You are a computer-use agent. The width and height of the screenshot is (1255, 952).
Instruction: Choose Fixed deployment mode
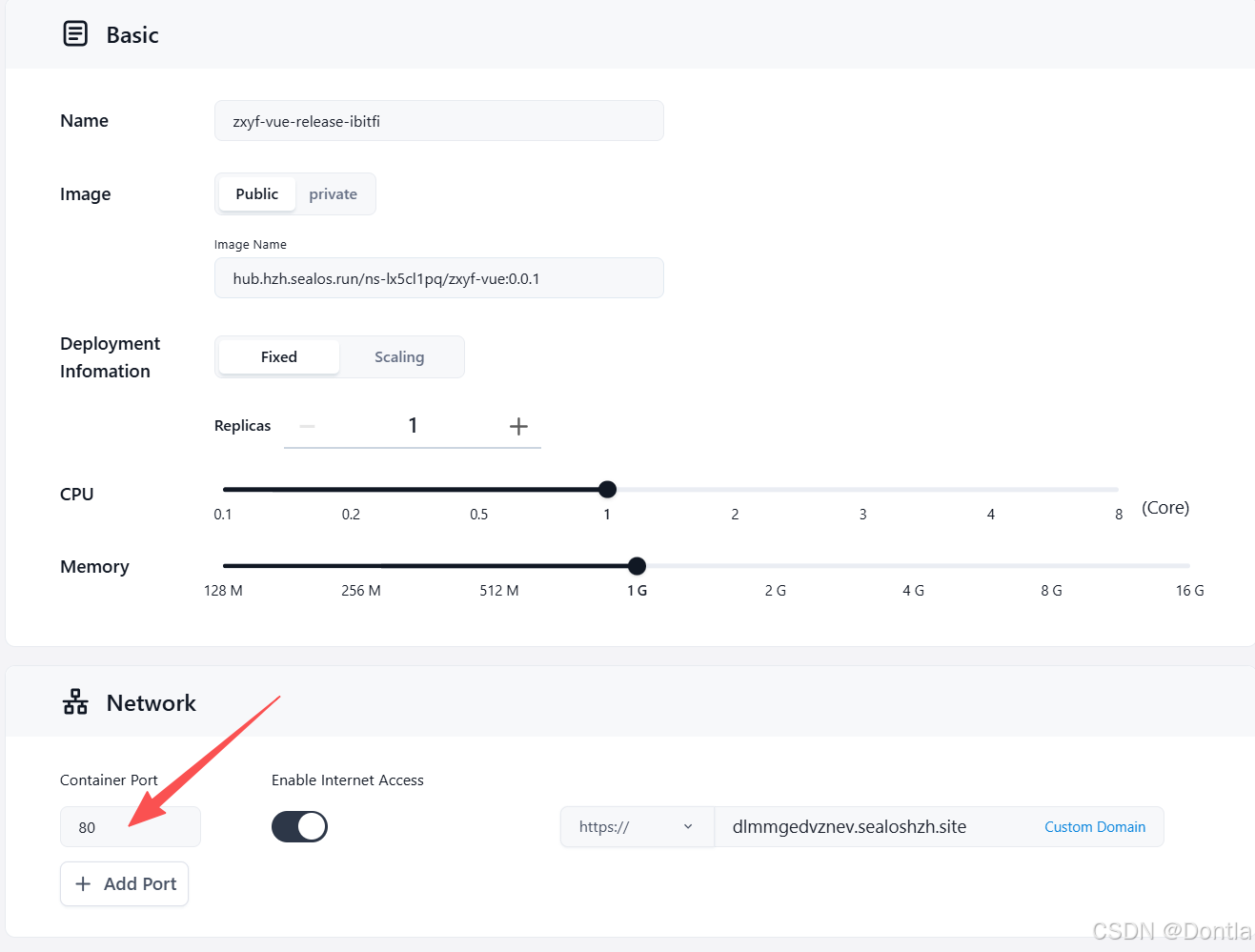click(x=279, y=356)
